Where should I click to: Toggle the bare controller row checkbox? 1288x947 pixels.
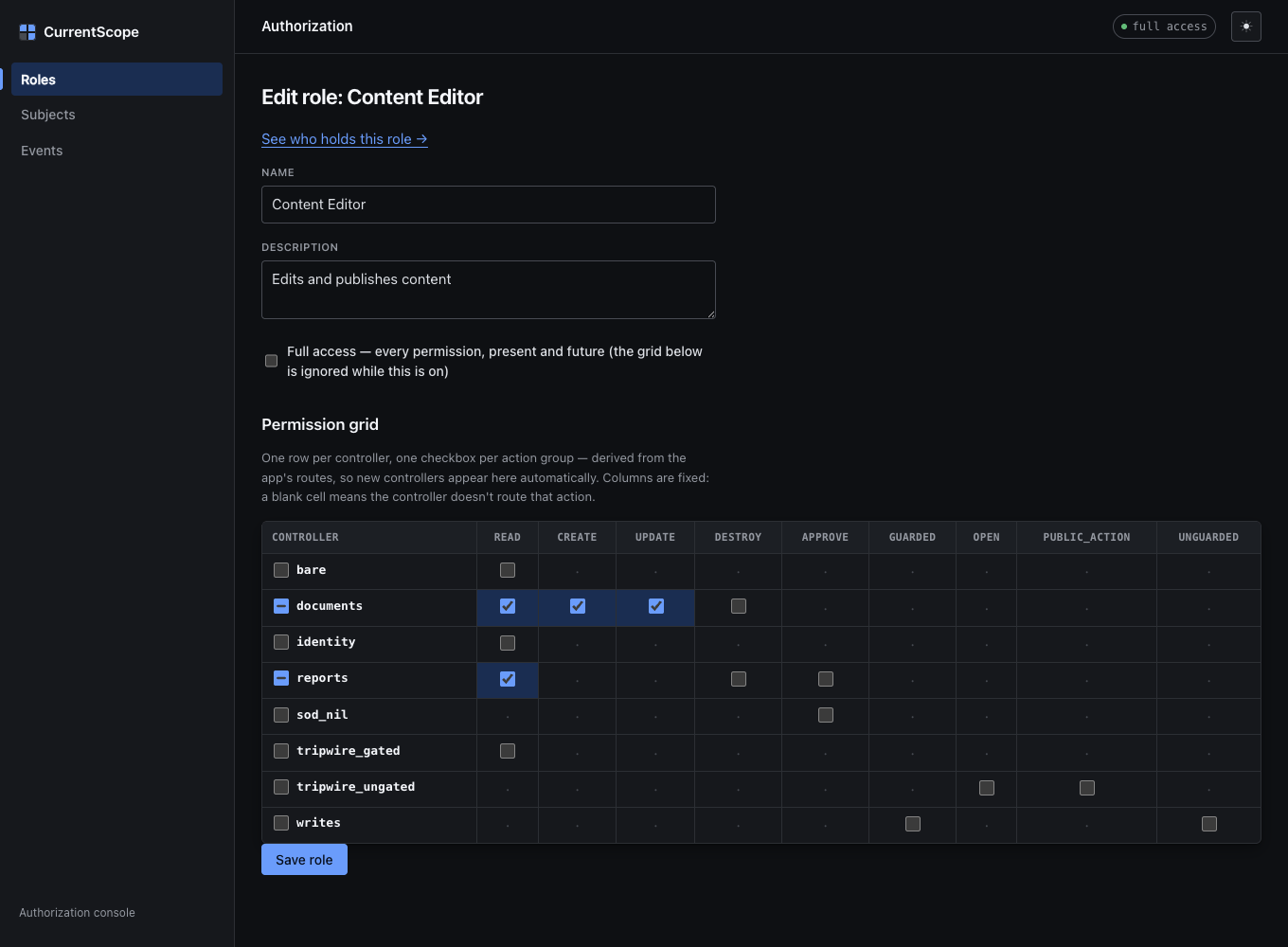coord(281,570)
